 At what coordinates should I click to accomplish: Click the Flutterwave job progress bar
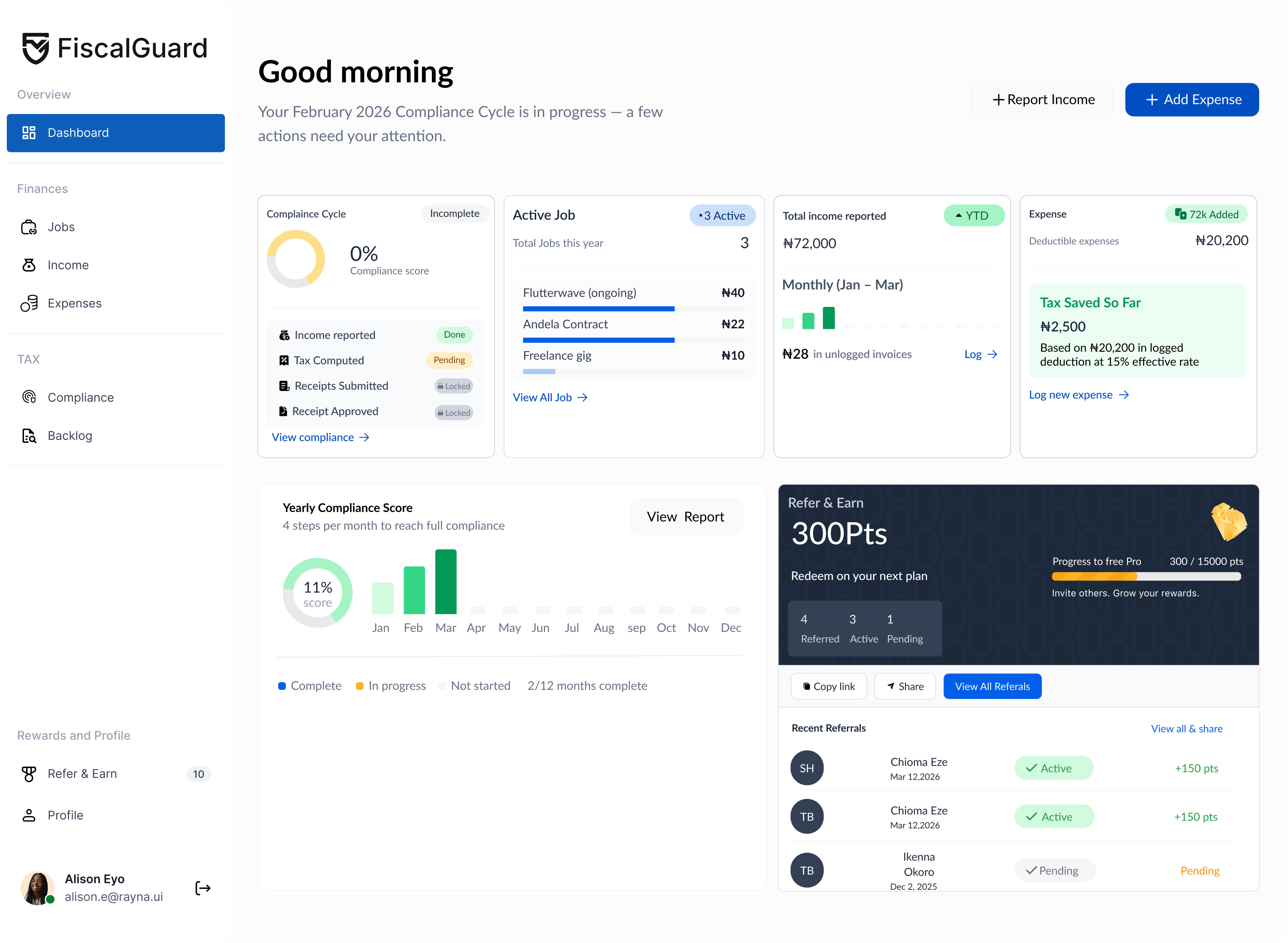pyautogui.click(x=634, y=309)
